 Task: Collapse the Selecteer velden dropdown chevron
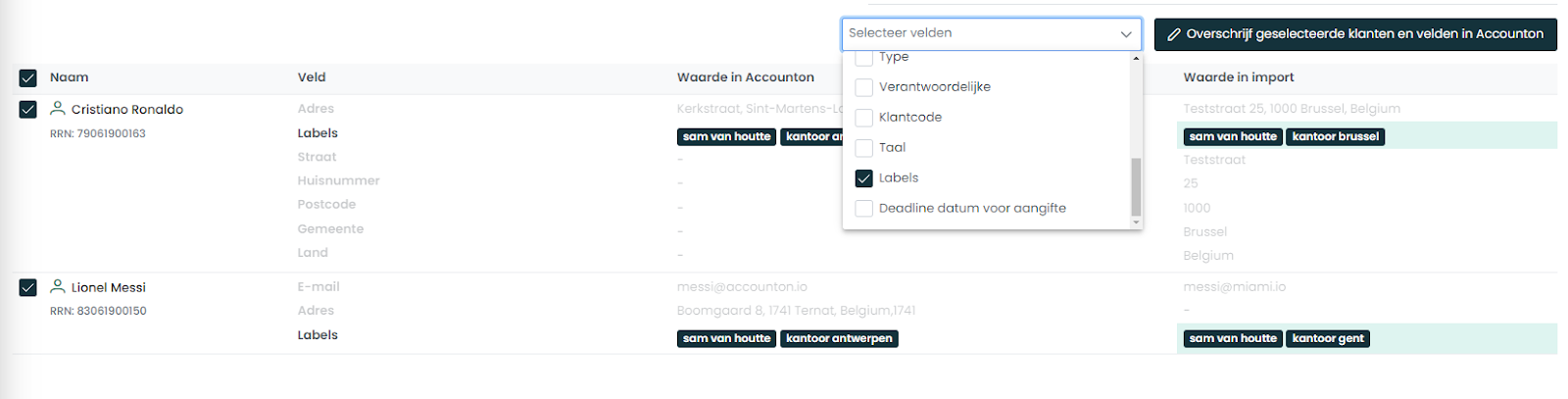(x=1126, y=34)
